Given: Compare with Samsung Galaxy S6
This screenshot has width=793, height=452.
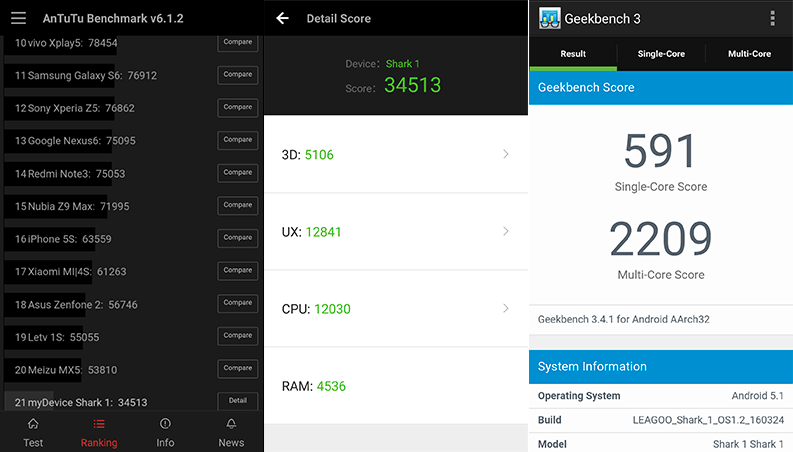Looking at the screenshot, I should [238, 75].
